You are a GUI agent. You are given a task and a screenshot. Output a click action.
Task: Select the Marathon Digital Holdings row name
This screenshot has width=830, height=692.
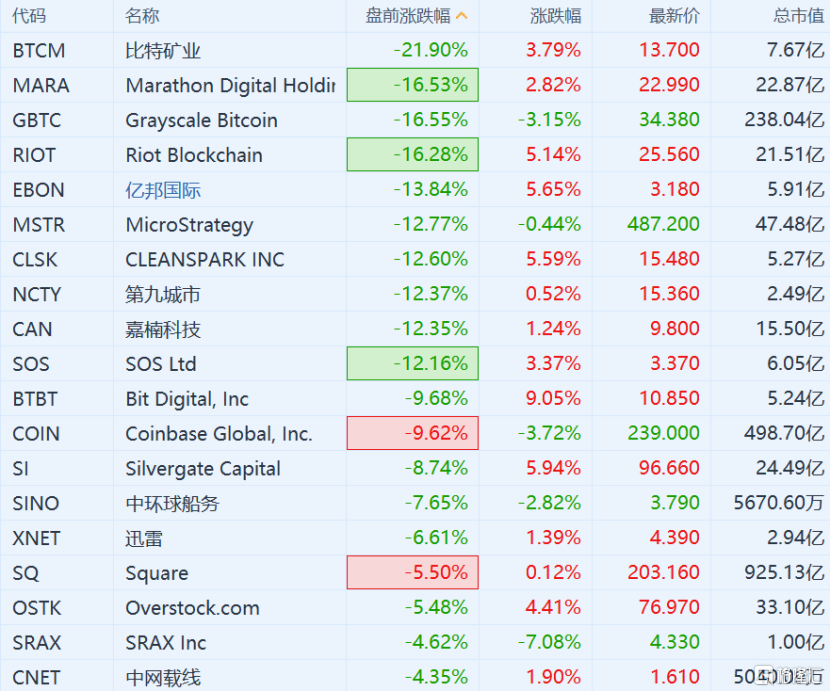click(230, 85)
